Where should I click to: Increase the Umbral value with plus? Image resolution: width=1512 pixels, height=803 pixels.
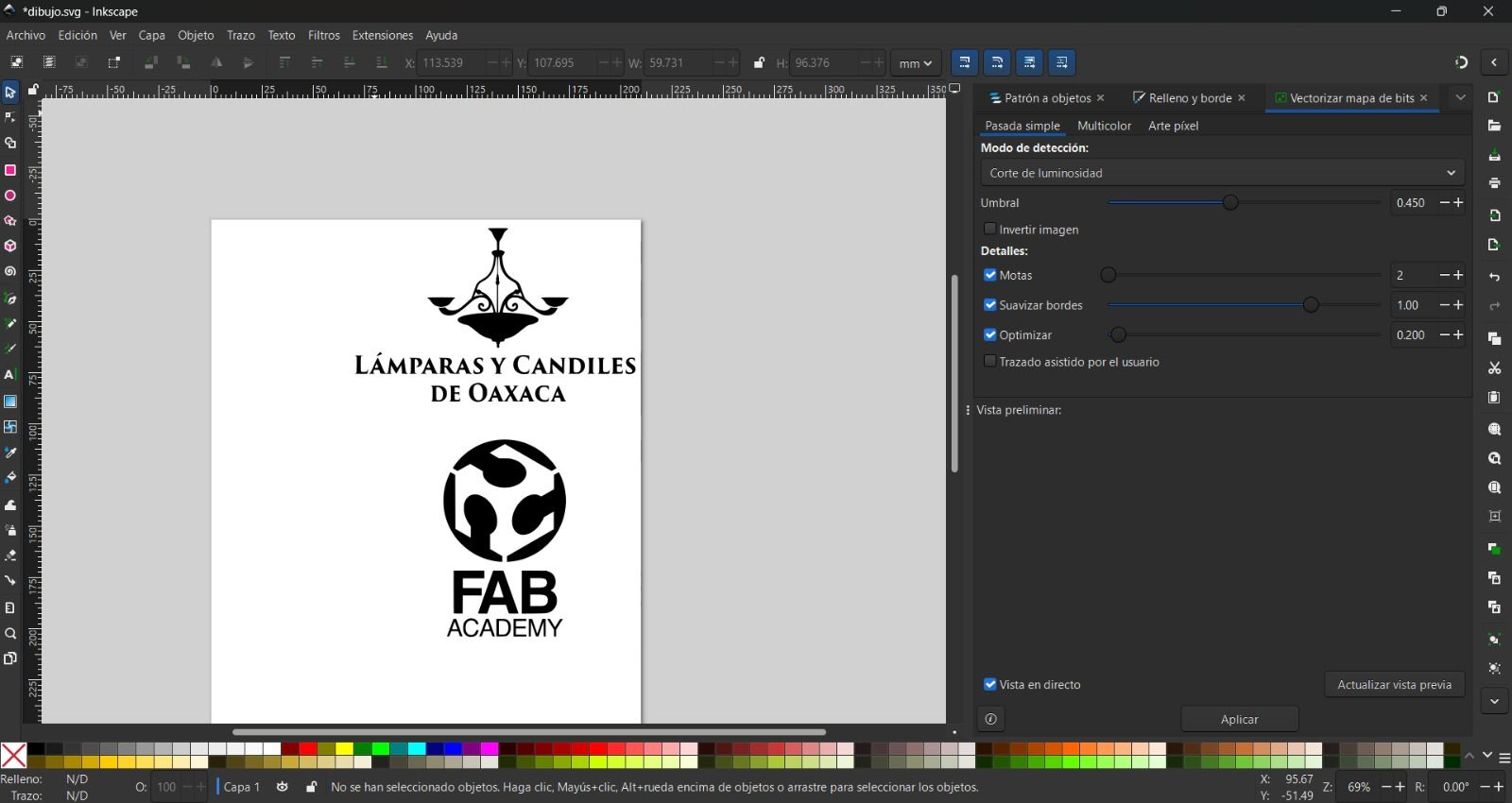pyautogui.click(x=1458, y=202)
